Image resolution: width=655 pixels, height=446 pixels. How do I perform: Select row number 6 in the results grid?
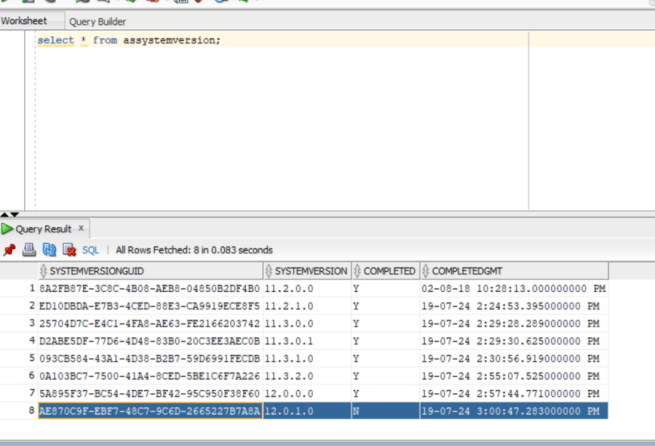click(x=32, y=376)
